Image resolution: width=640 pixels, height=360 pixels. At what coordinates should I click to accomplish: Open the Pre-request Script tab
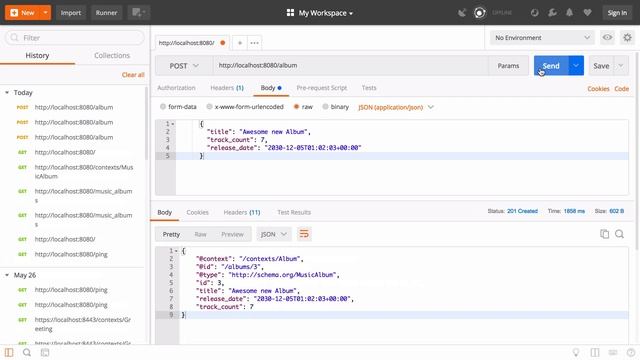[x=322, y=88]
